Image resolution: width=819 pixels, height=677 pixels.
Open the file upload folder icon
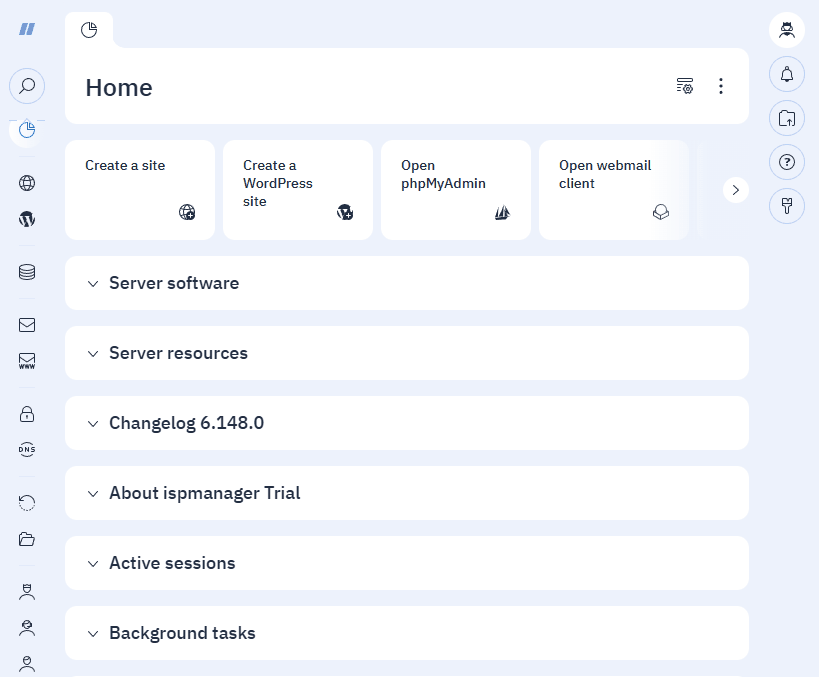coord(787,118)
